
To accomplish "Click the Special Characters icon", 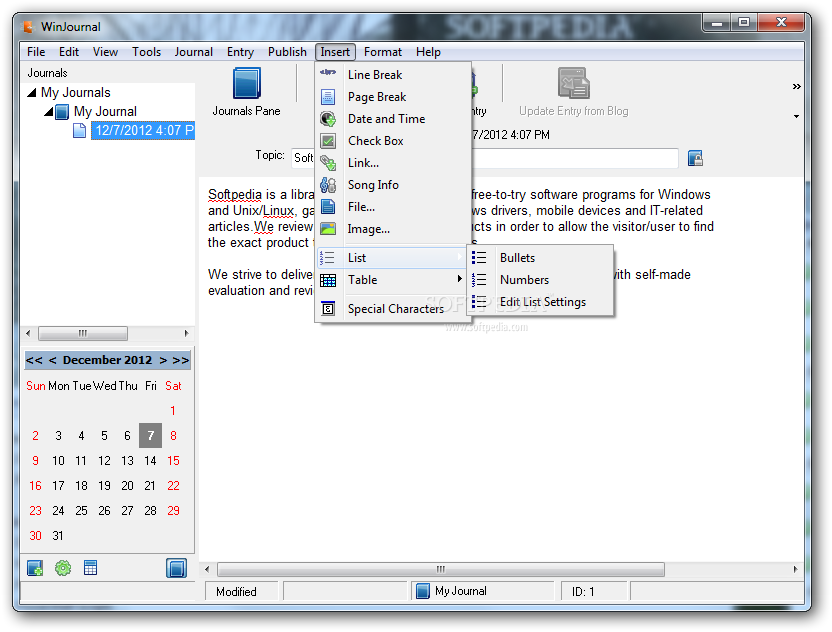I will coord(328,308).
